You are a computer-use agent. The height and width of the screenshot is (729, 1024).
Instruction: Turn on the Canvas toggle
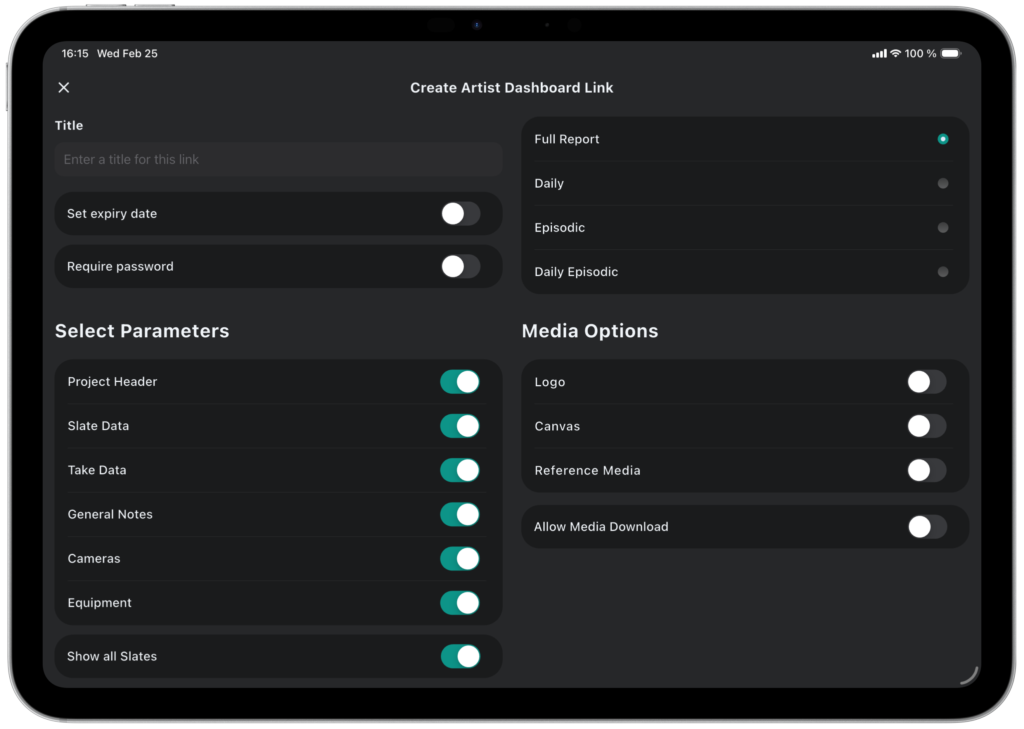pyautogui.click(x=926, y=426)
